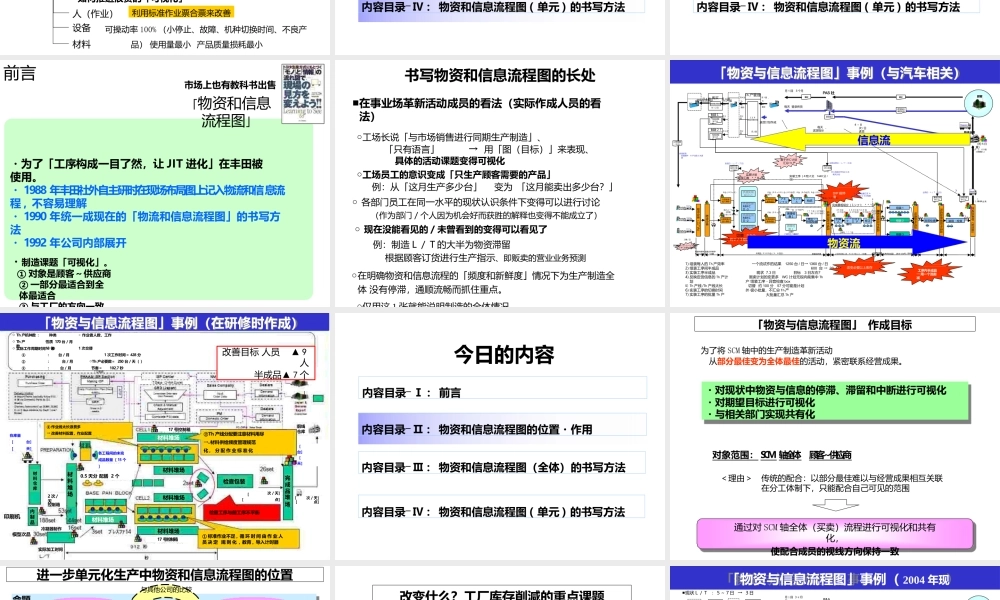Click the 工场长说「与市场销售进行同期生产制造」 line

tap(449, 137)
